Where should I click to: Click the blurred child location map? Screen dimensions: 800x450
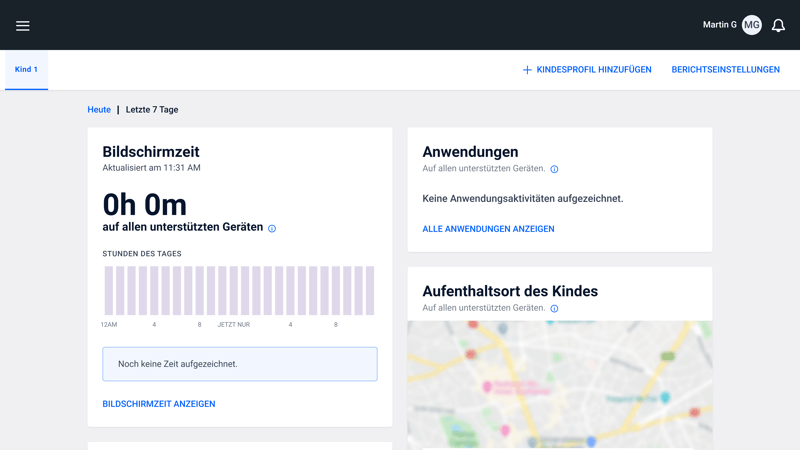click(560, 385)
